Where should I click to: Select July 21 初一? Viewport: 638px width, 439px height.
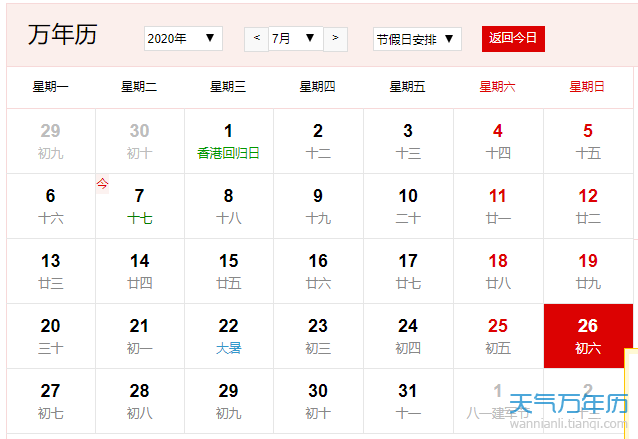[x=140, y=336]
